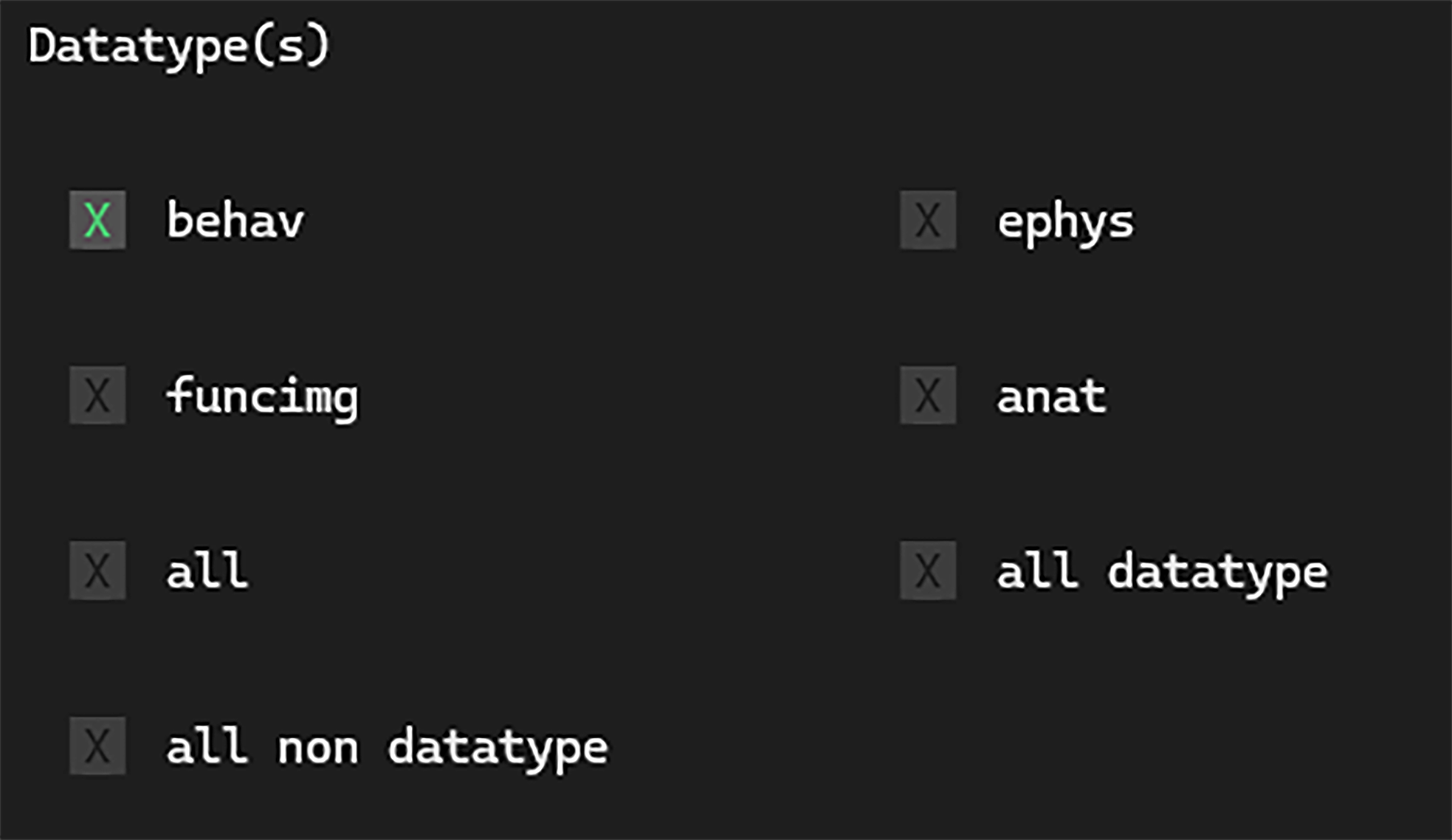Click the 'Datatype(s)' section heading
Image resolution: width=1452 pixels, height=840 pixels.
pyautogui.click(x=179, y=46)
